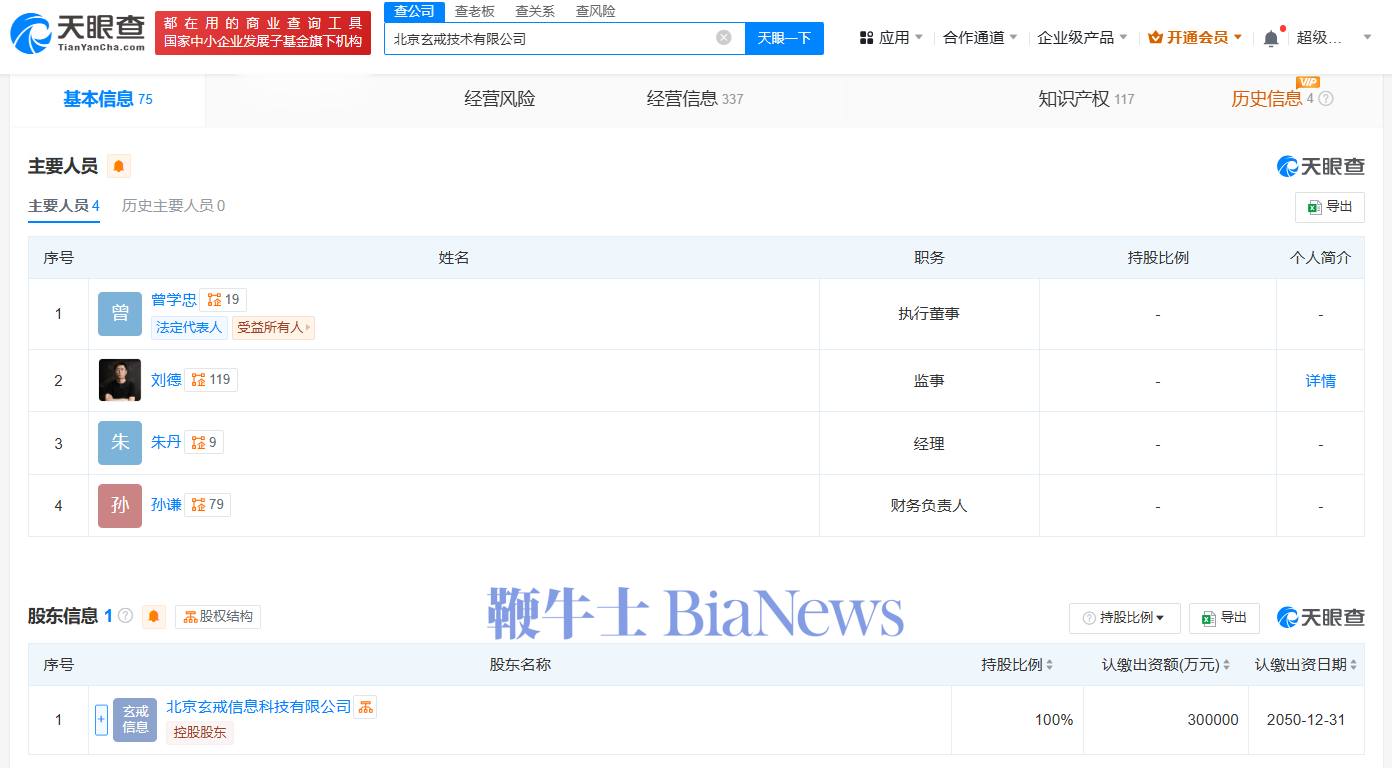The width and height of the screenshot is (1392, 768).
Task: Open 刘德's profile link
Action: point(166,380)
